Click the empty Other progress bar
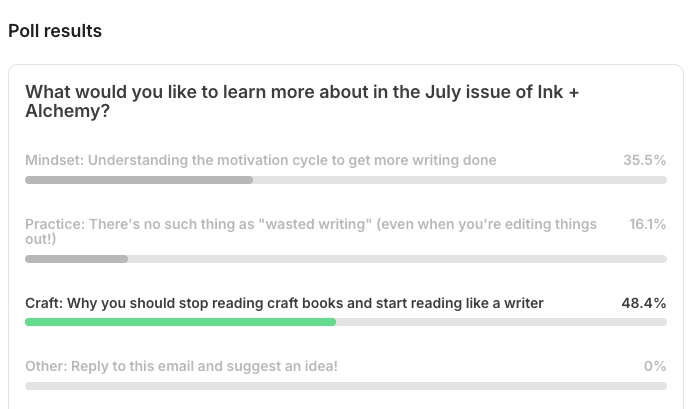The height and width of the screenshot is (409, 692). pos(346,386)
